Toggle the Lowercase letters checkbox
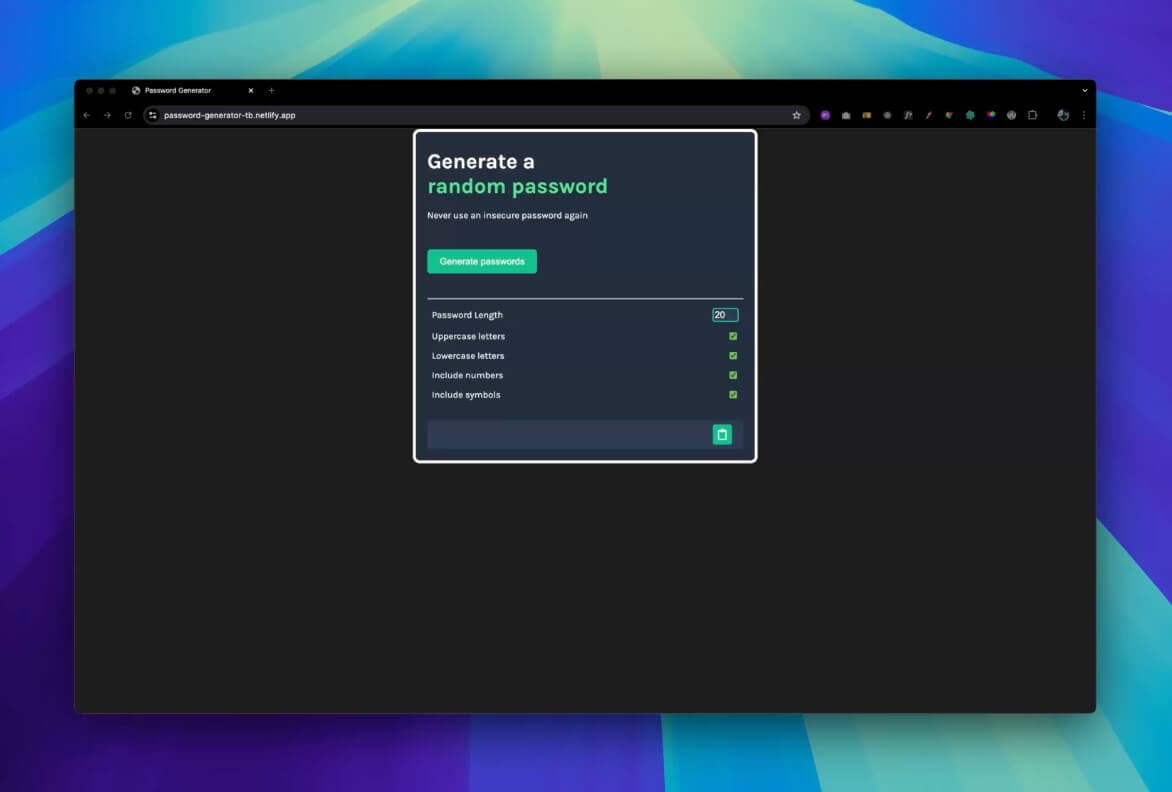Viewport: 1172px width, 792px height. point(732,355)
